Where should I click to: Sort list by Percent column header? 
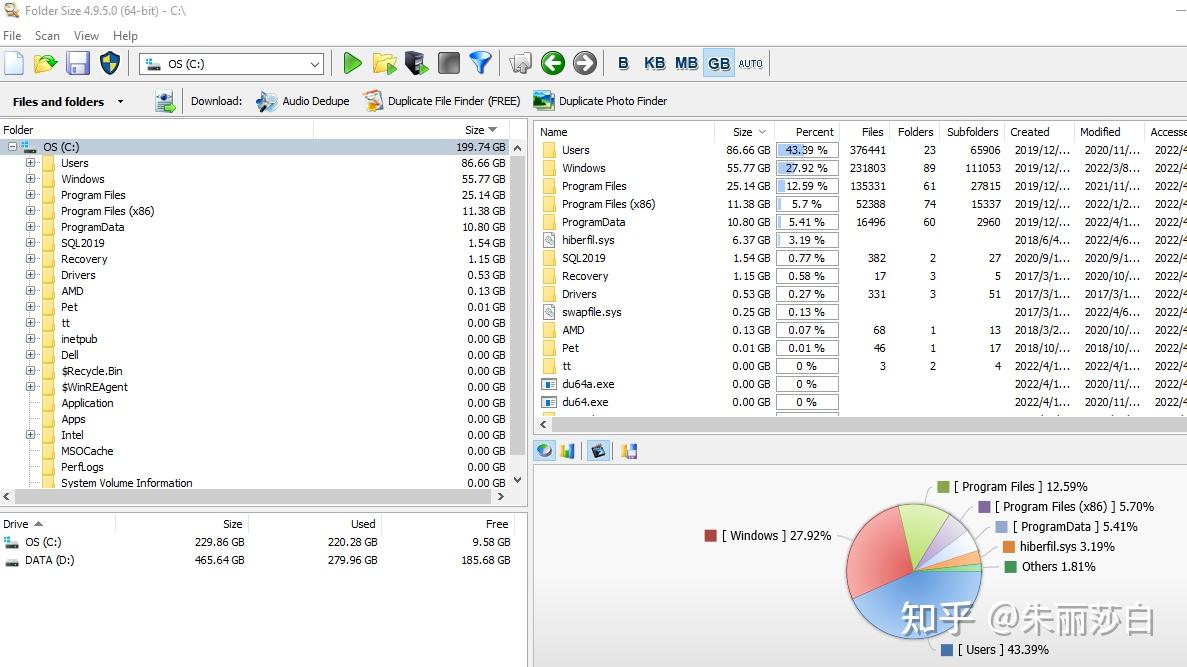806,132
